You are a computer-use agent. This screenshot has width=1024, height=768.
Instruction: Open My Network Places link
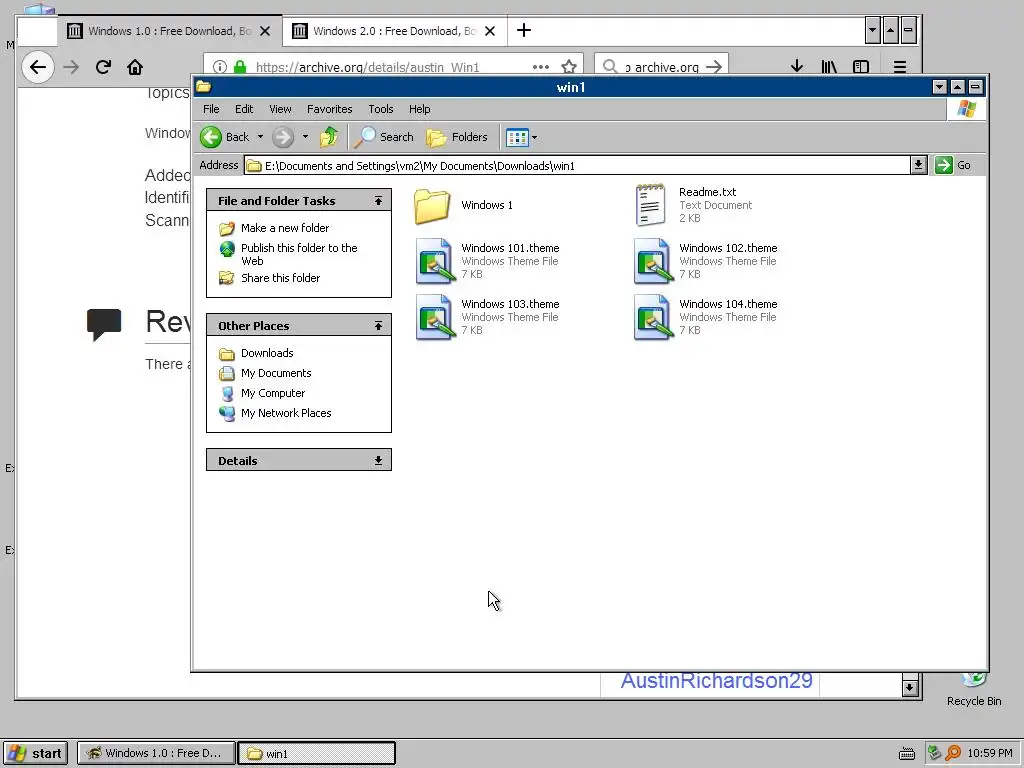pos(285,413)
